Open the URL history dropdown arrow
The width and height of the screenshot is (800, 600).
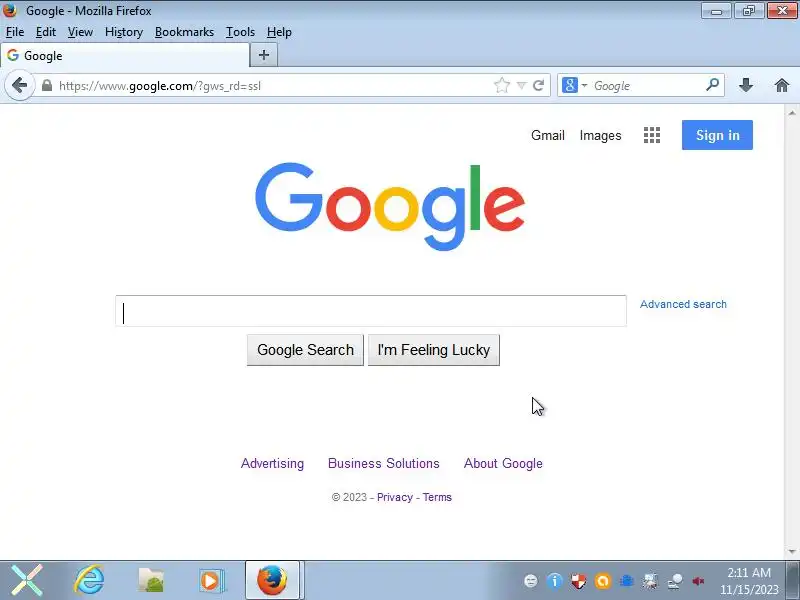pyautogui.click(x=521, y=86)
